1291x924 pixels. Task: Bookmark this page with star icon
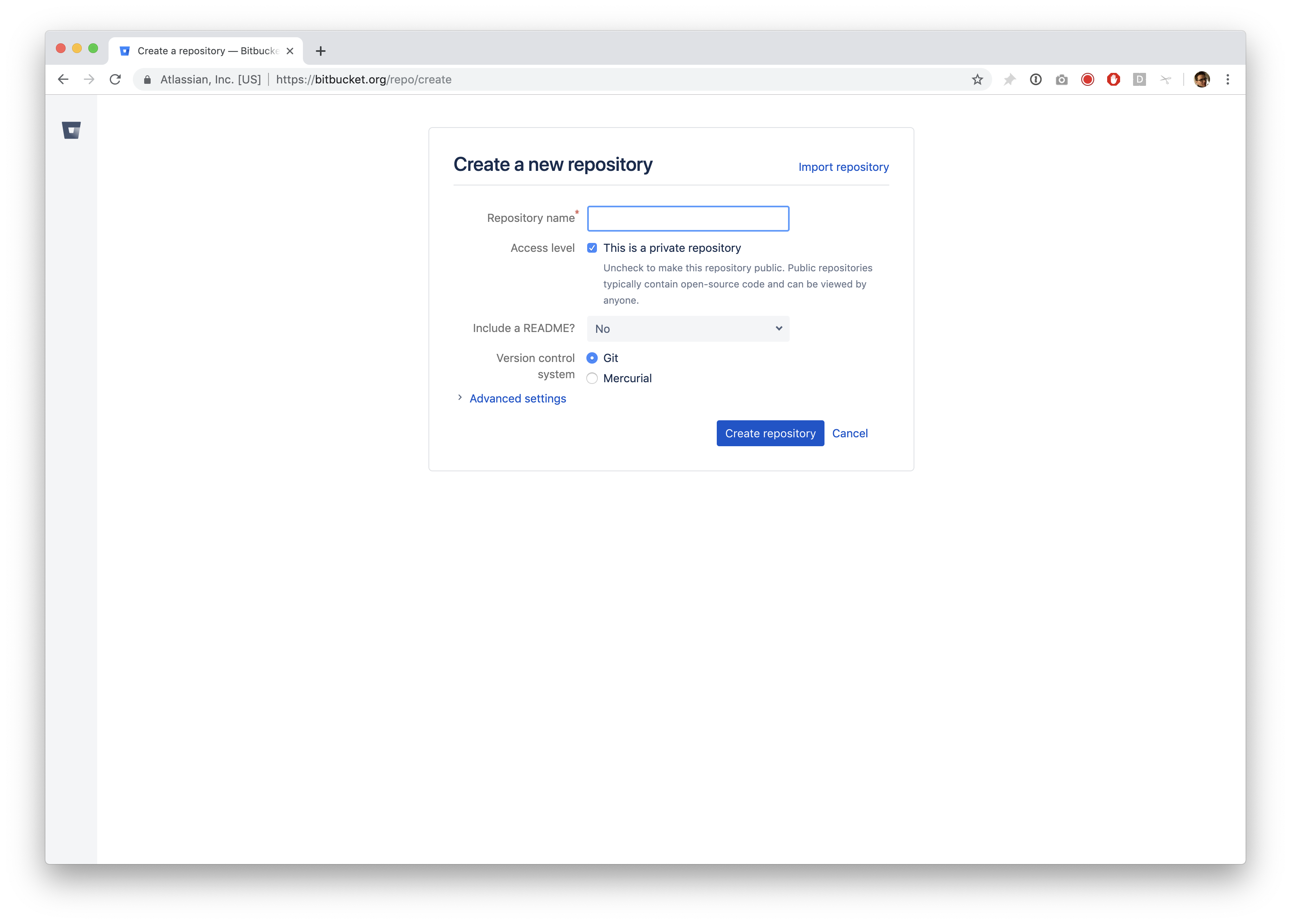[x=977, y=80]
